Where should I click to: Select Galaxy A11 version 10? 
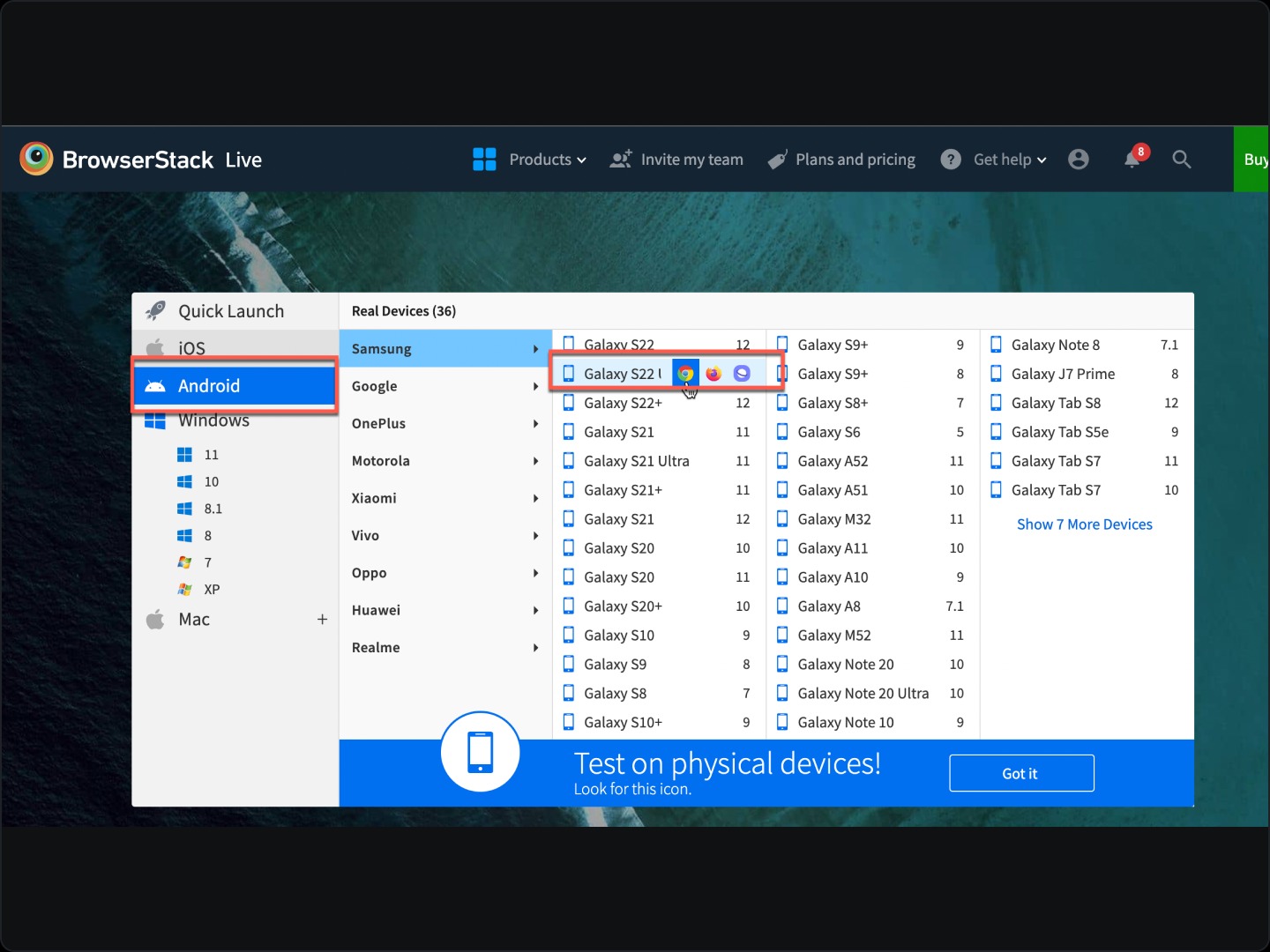(x=871, y=548)
